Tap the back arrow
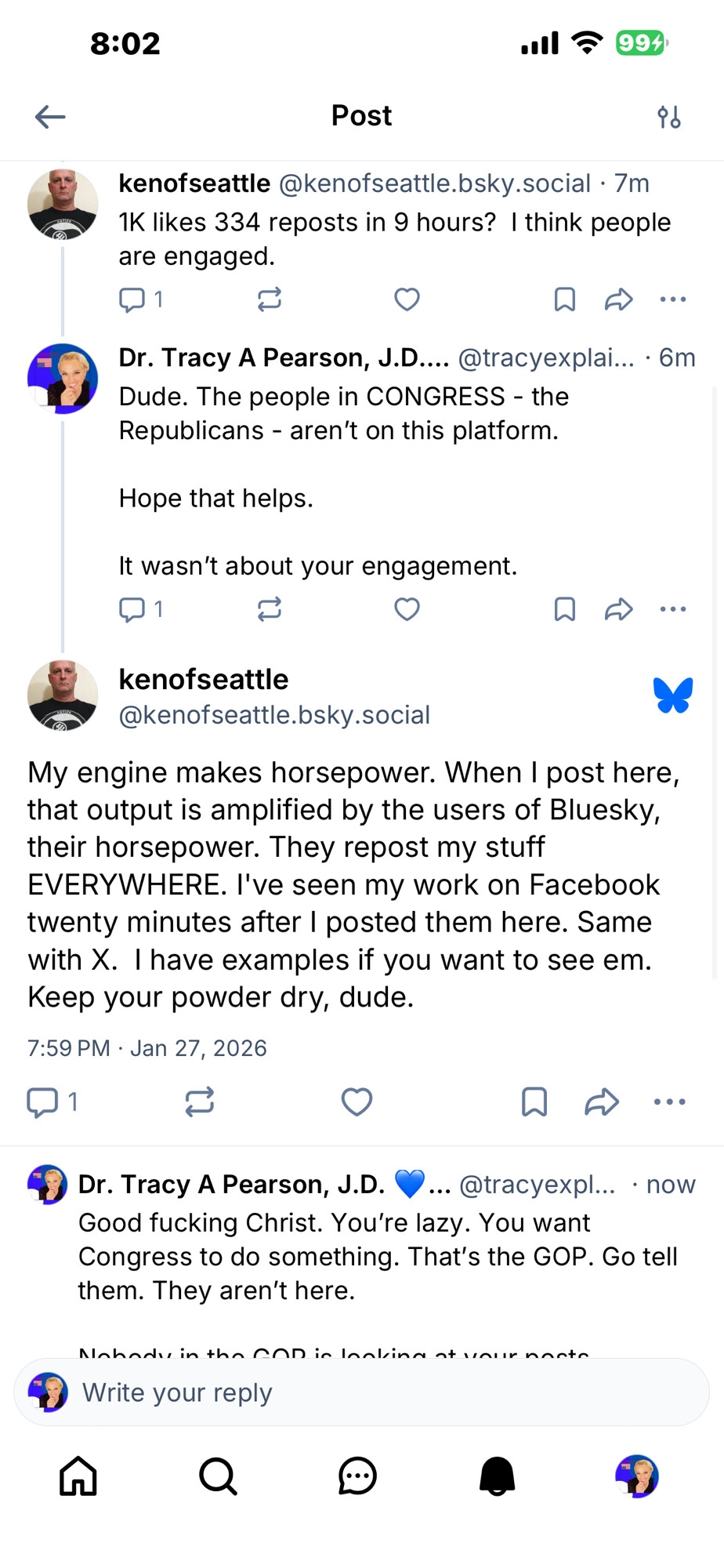This screenshot has height=1568, width=724. (50, 117)
